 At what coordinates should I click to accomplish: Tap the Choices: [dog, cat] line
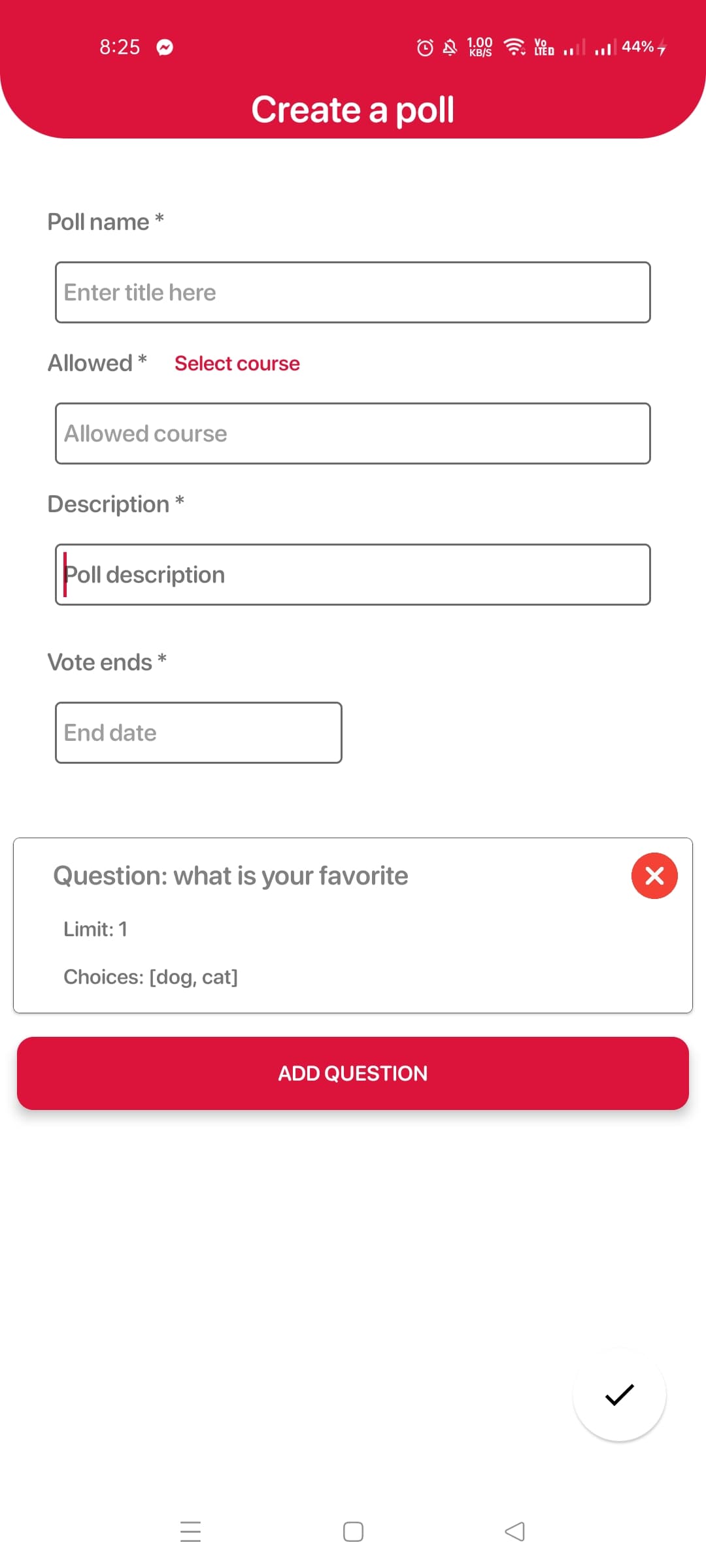coord(151,977)
